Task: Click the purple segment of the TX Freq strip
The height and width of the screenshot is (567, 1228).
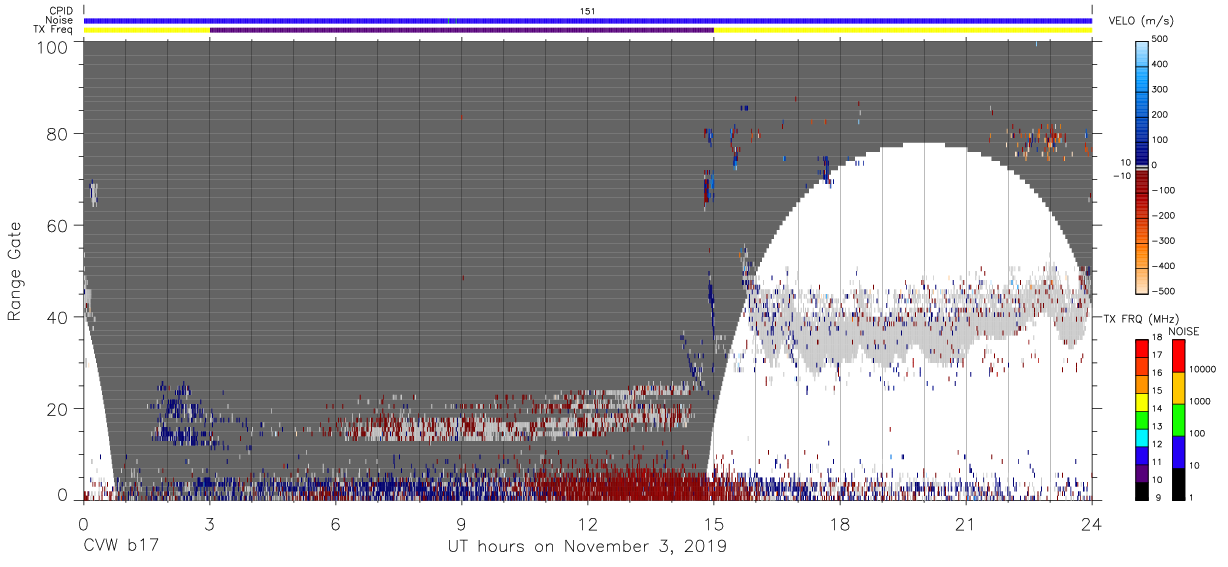Action: point(462,30)
